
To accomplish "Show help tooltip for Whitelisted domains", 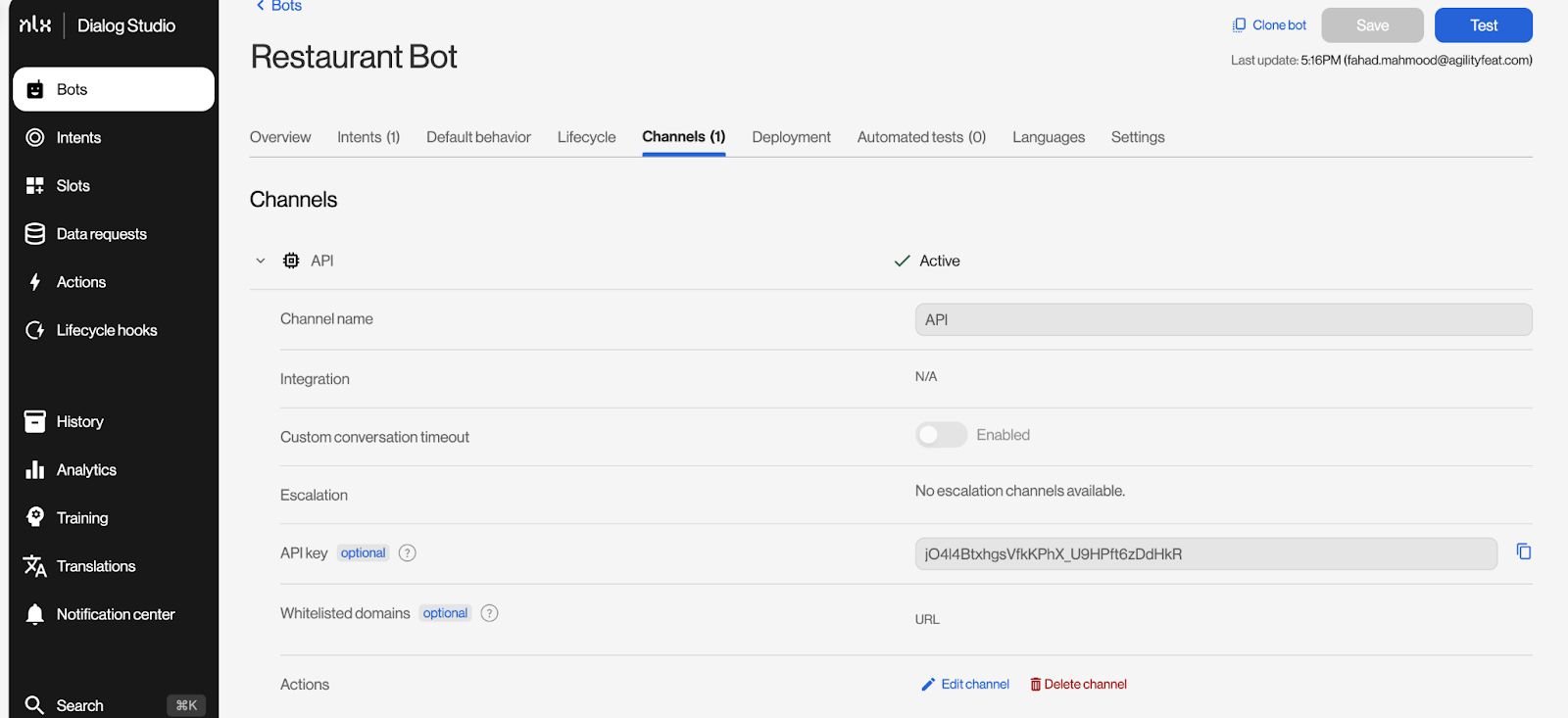I will [489, 613].
